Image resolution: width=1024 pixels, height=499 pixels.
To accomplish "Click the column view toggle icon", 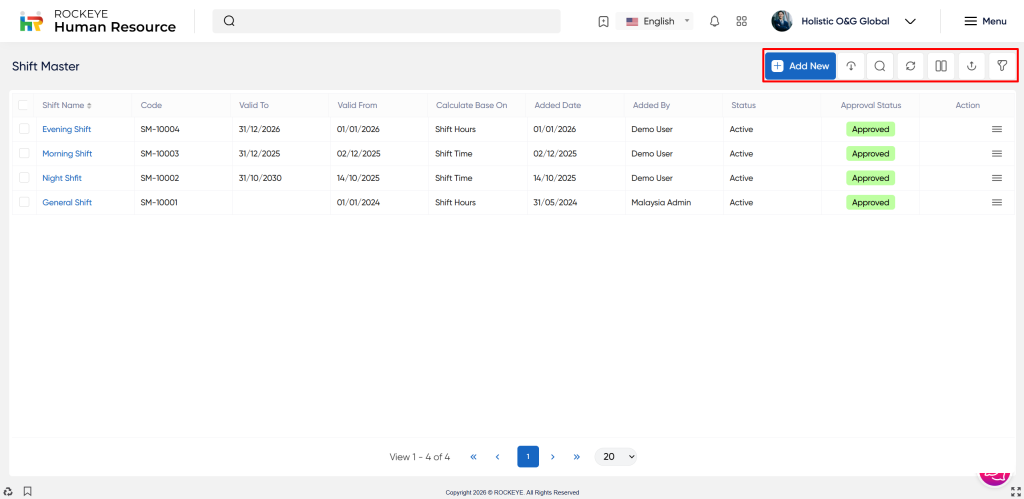I will click(941, 66).
